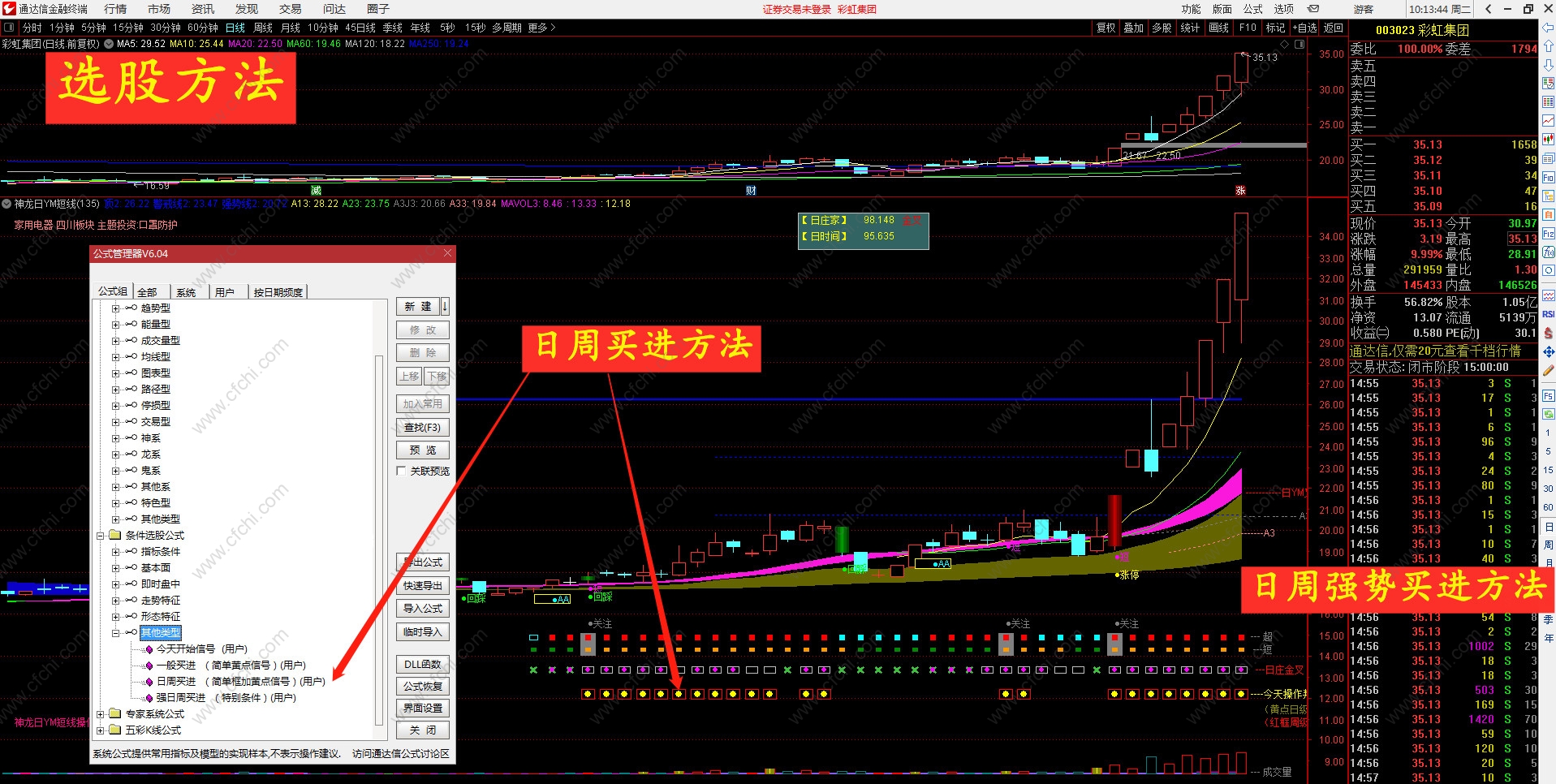
Task: Click the blue four-way move arrows icon in sidebar
Action: (1548, 351)
